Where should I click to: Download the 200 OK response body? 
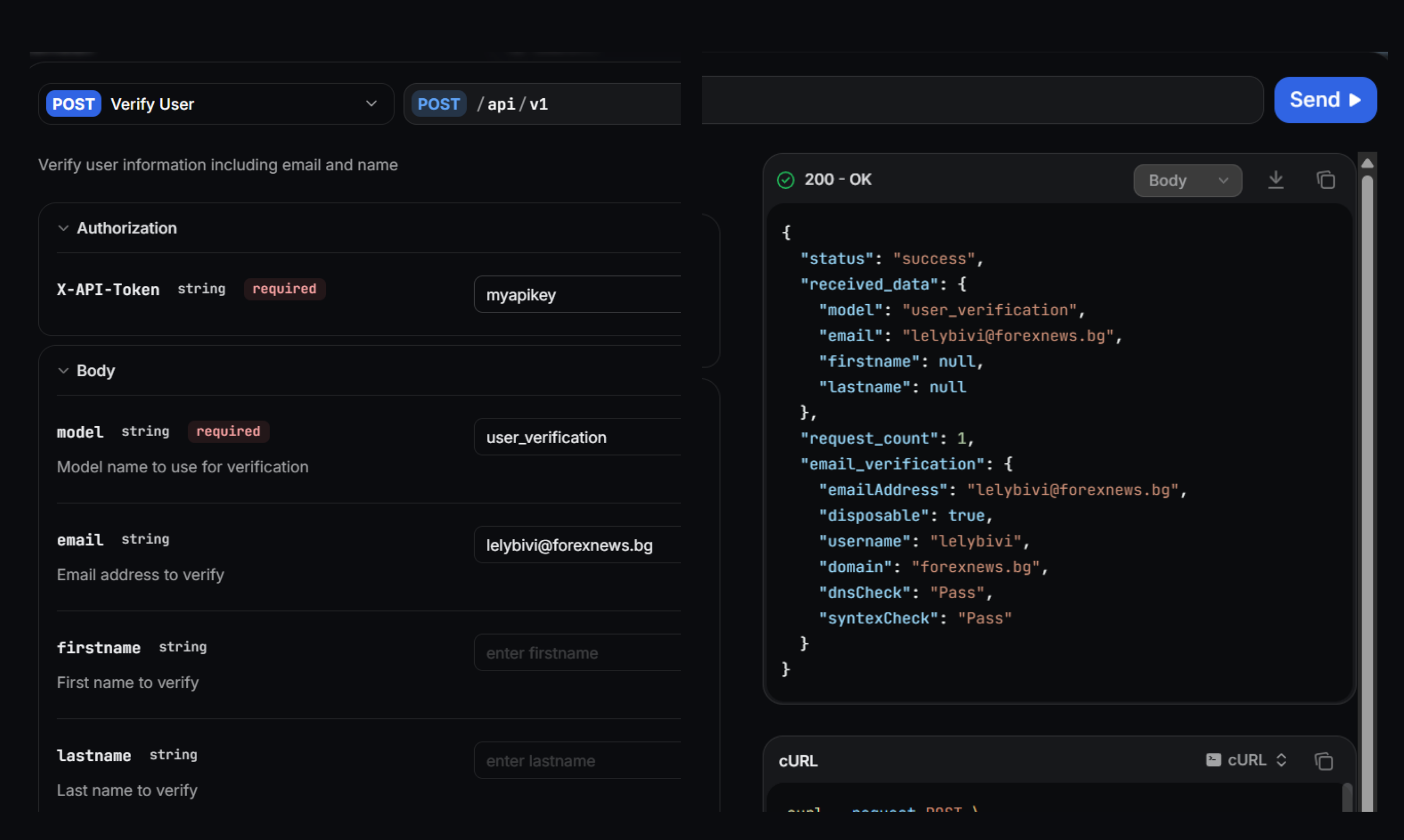1275,180
